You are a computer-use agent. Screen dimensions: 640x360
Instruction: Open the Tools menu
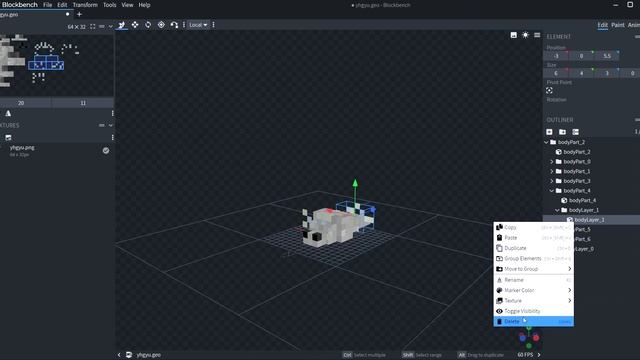[x=109, y=5]
